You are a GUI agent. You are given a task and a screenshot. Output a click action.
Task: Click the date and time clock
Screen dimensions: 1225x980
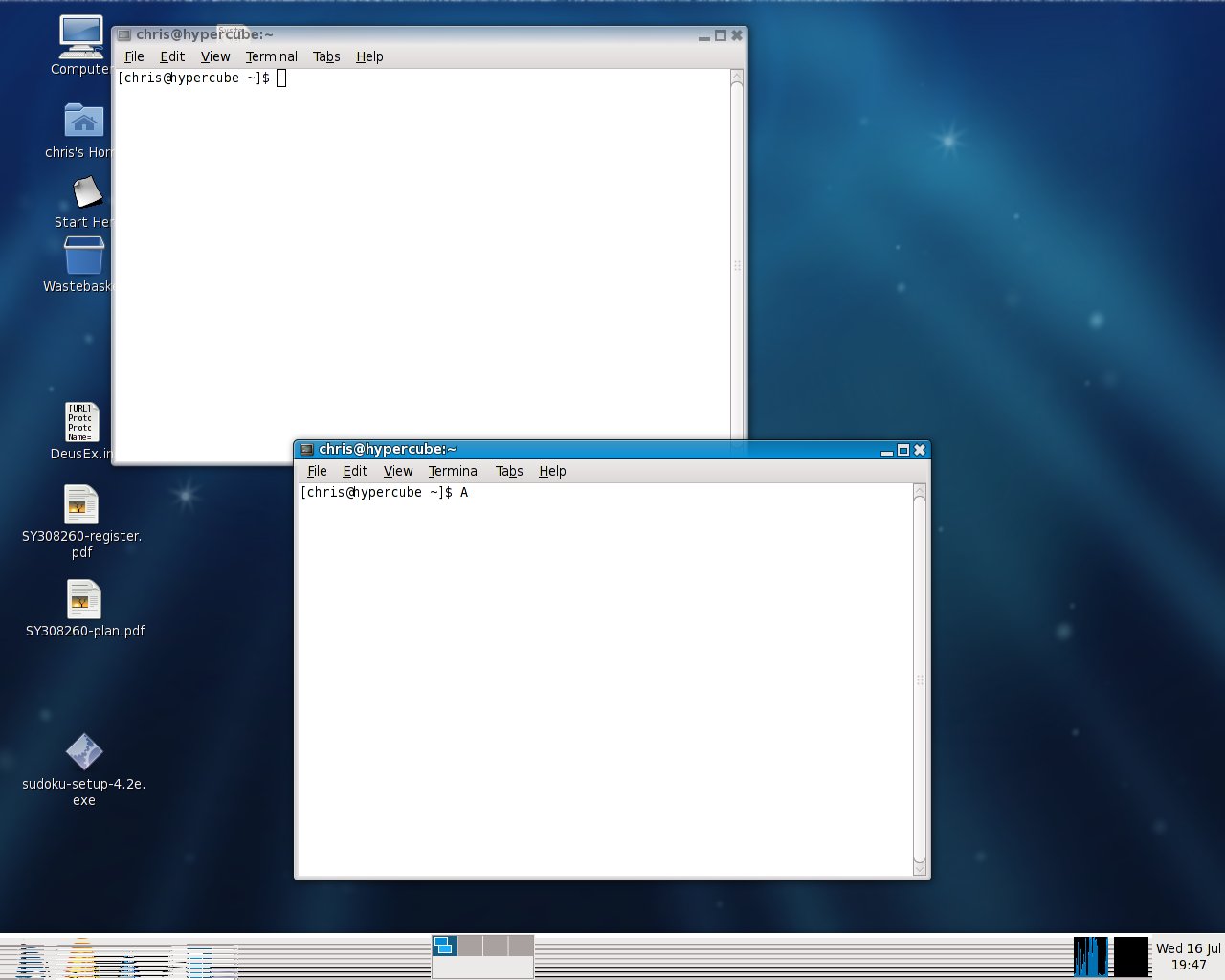pos(1188,956)
